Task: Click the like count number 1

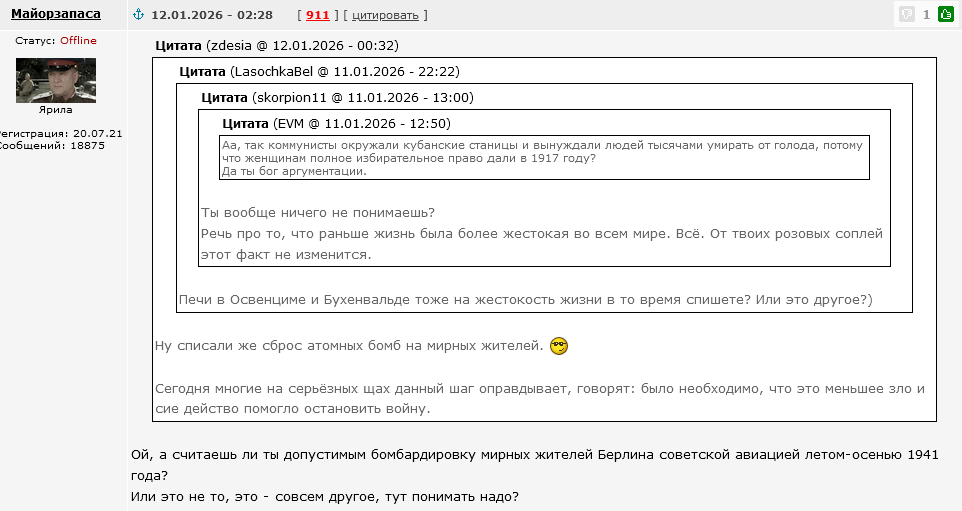Action: tap(926, 15)
